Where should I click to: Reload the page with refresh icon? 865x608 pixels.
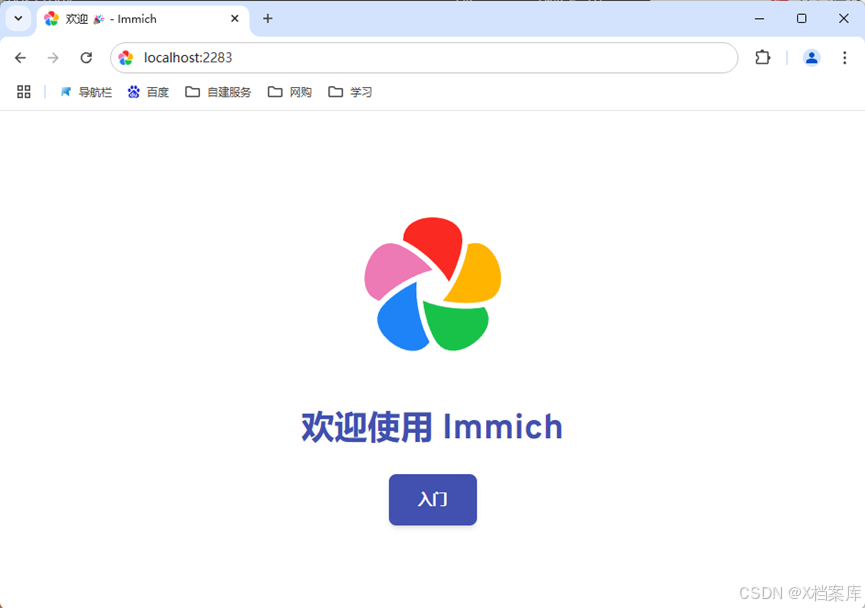point(86,58)
